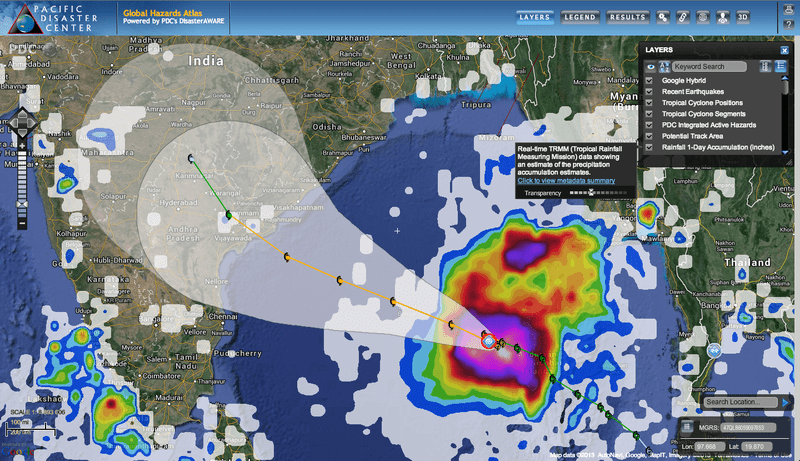Uncheck the Recent Earthquakes layer

[650, 91]
